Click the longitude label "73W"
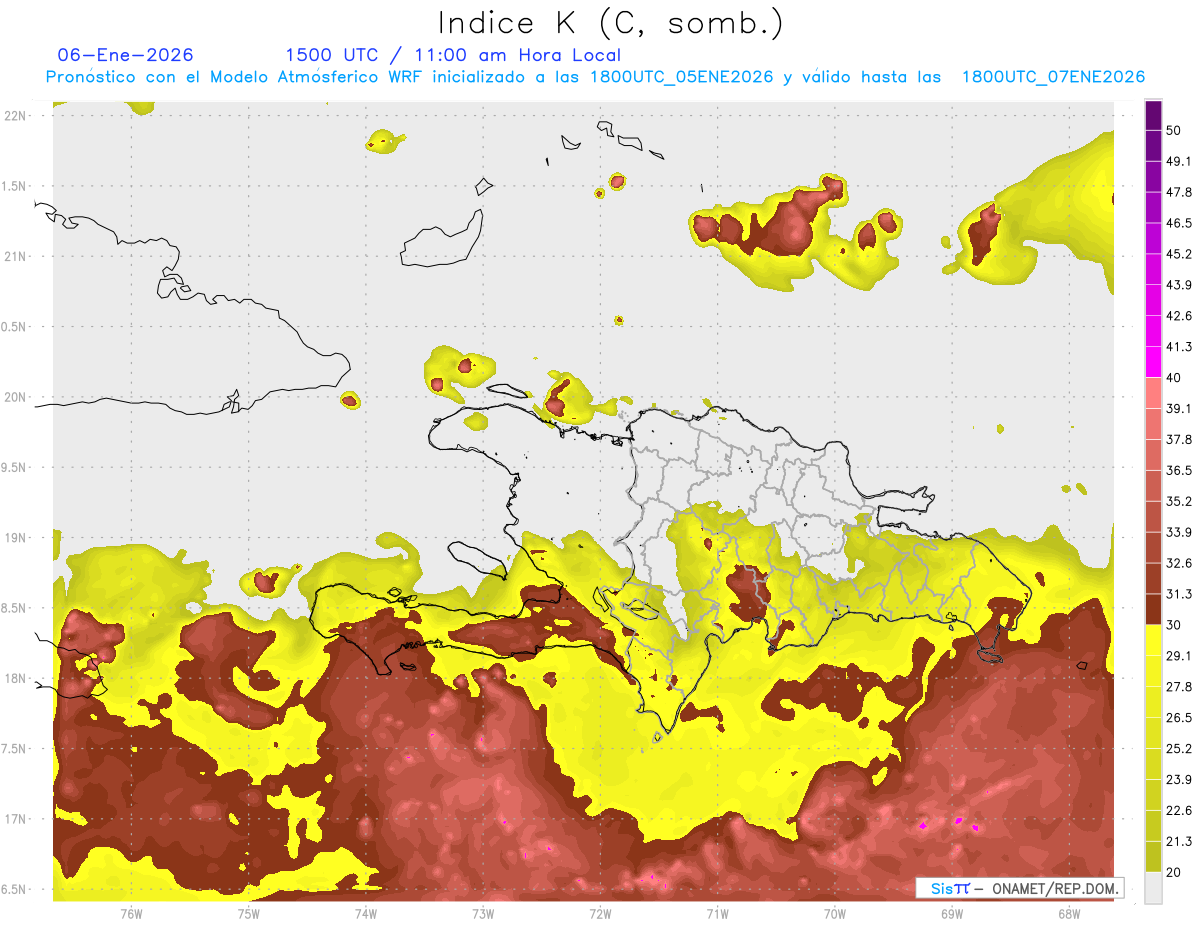 [483, 914]
